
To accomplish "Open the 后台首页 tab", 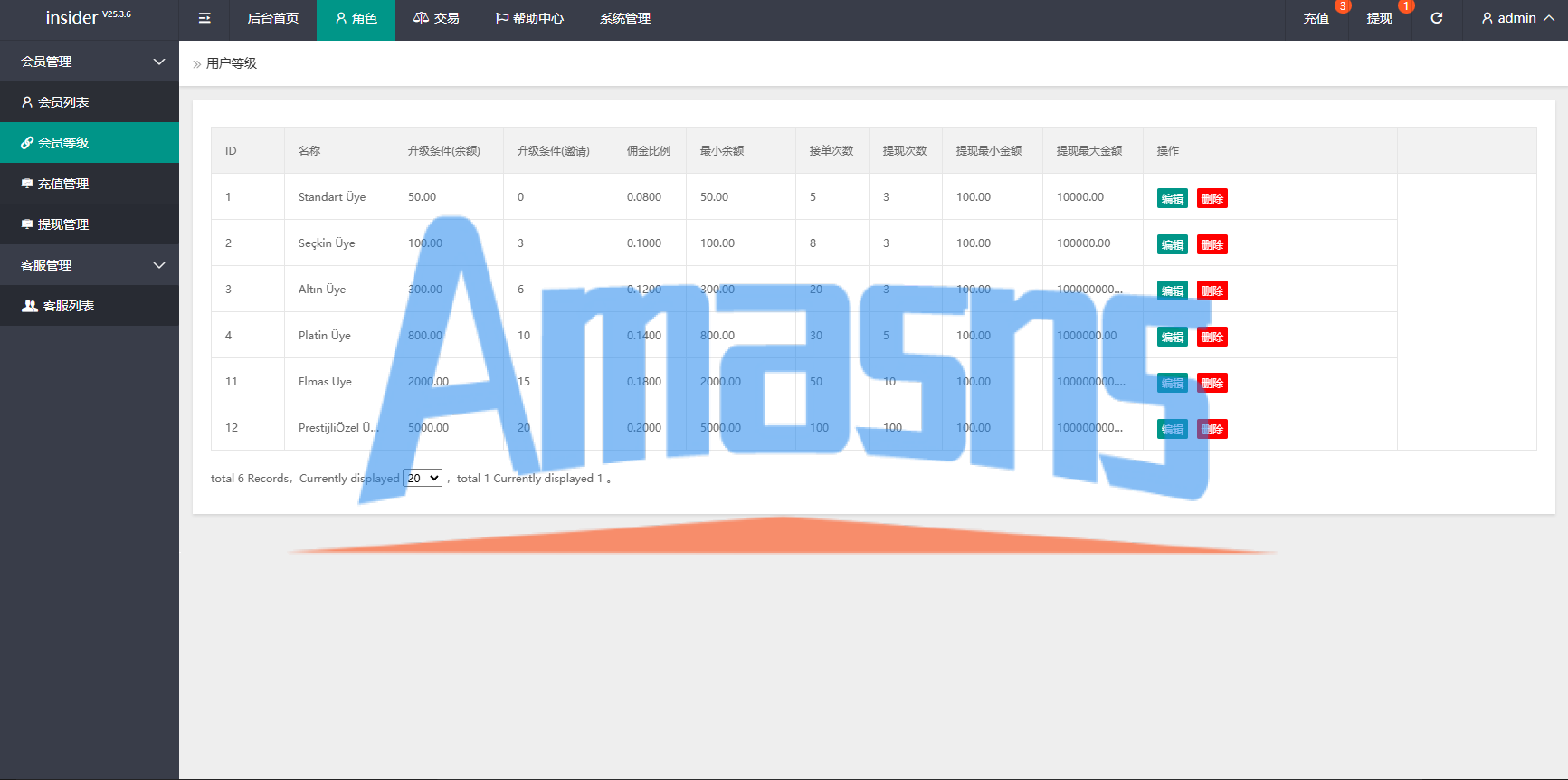I will [x=272, y=18].
